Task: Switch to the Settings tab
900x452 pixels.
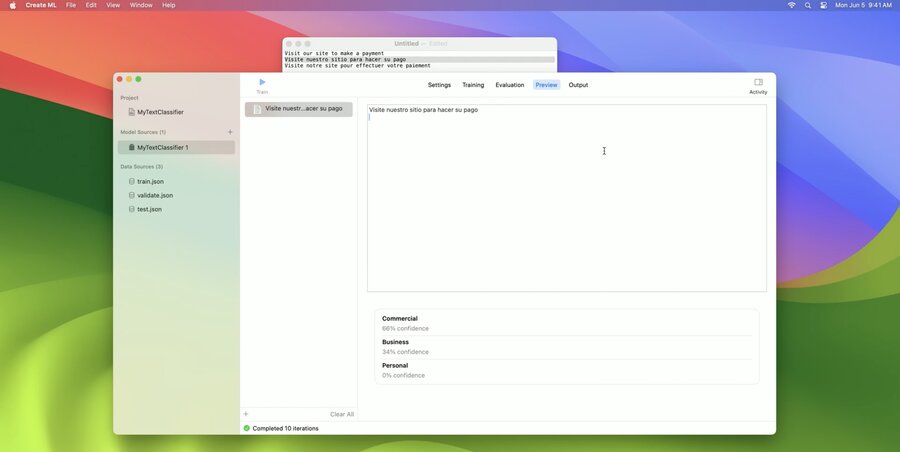Action: click(439, 85)
